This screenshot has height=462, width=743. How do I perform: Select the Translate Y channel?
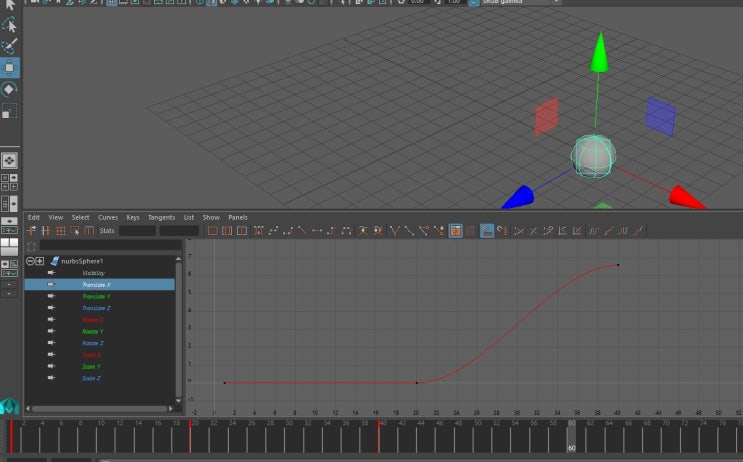[96, 297]
